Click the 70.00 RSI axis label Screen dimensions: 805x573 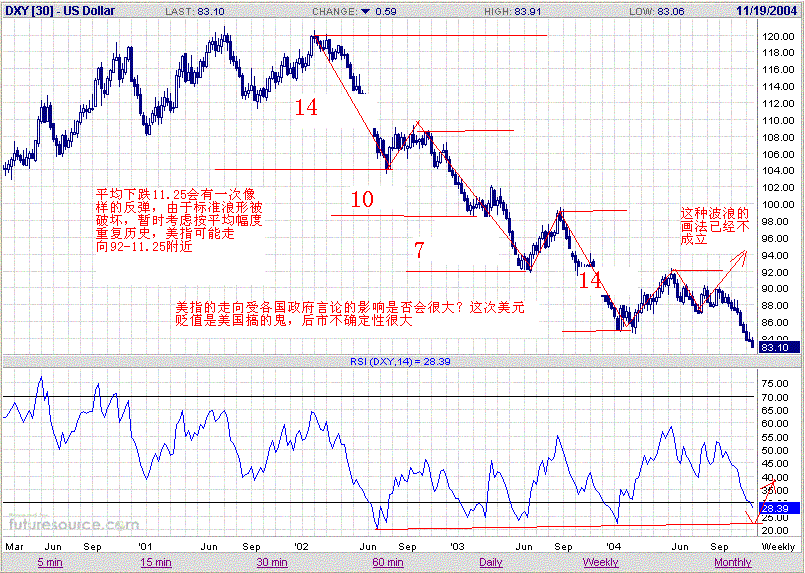pos(775,397)
